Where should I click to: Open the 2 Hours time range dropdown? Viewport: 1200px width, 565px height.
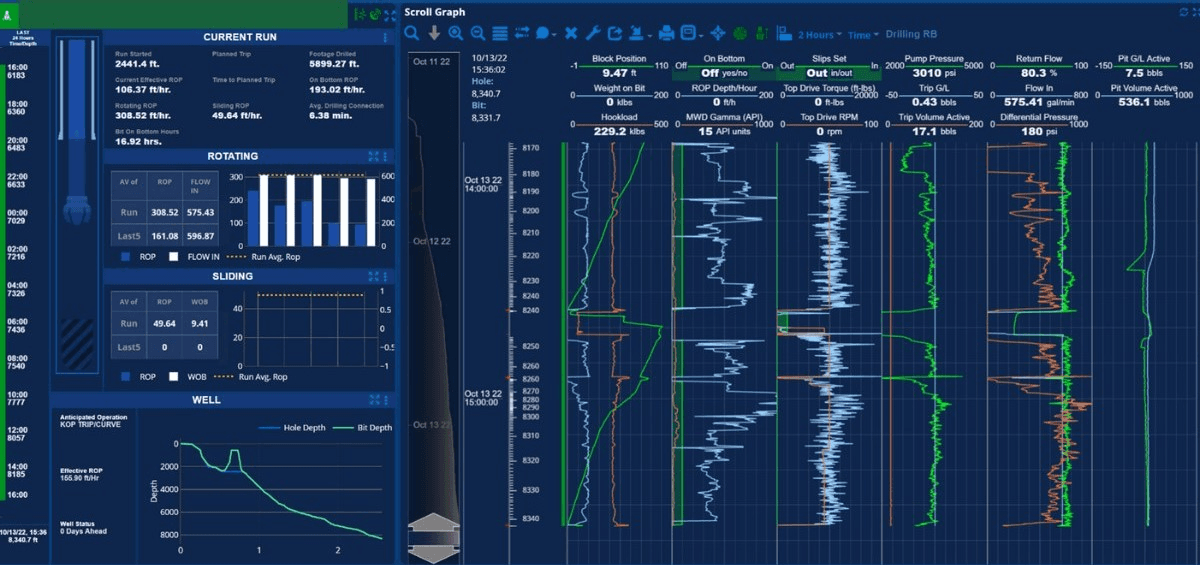820,35
